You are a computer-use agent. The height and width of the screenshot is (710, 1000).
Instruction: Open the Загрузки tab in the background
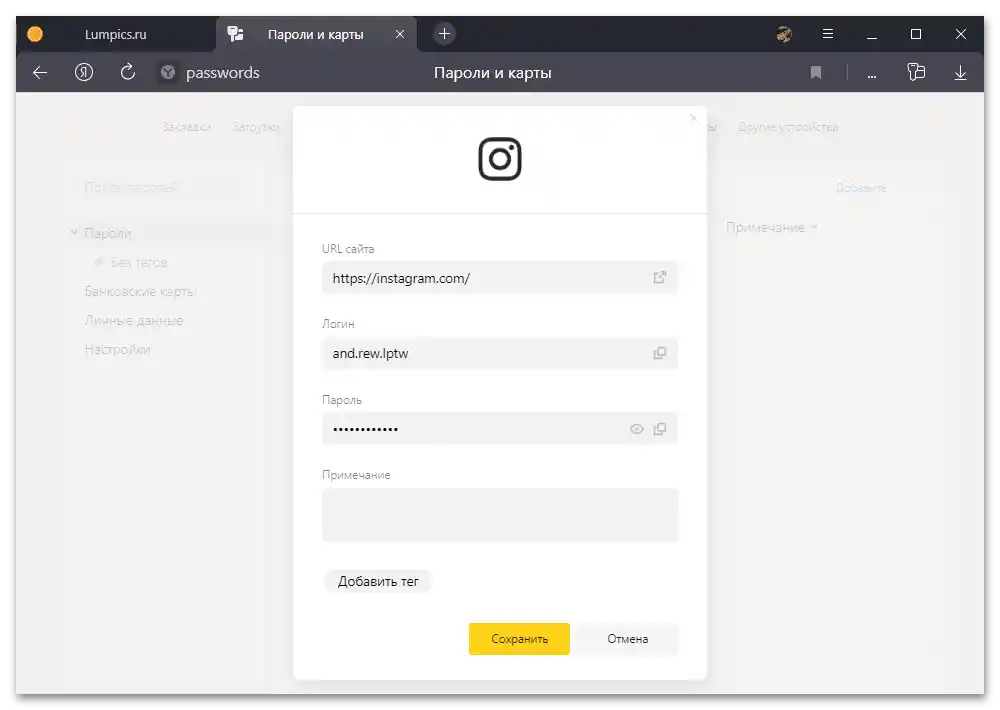(x=256, y=127)
